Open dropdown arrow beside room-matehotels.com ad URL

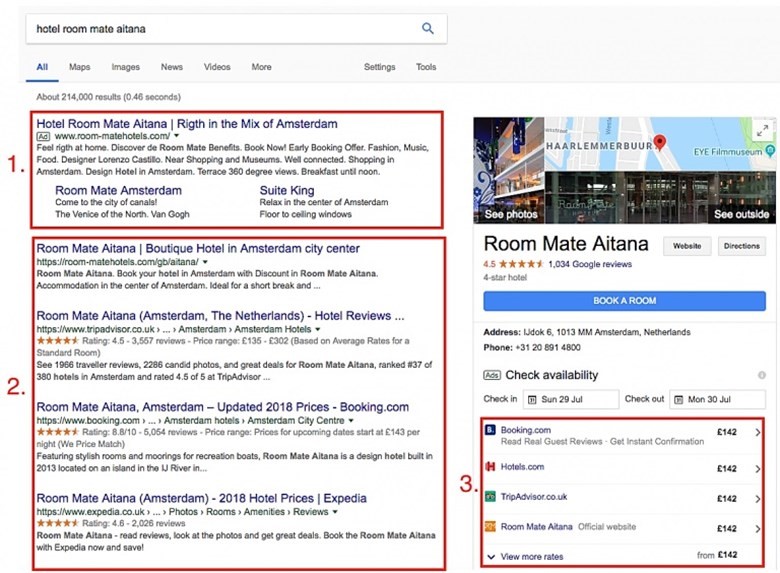[177, 135]
